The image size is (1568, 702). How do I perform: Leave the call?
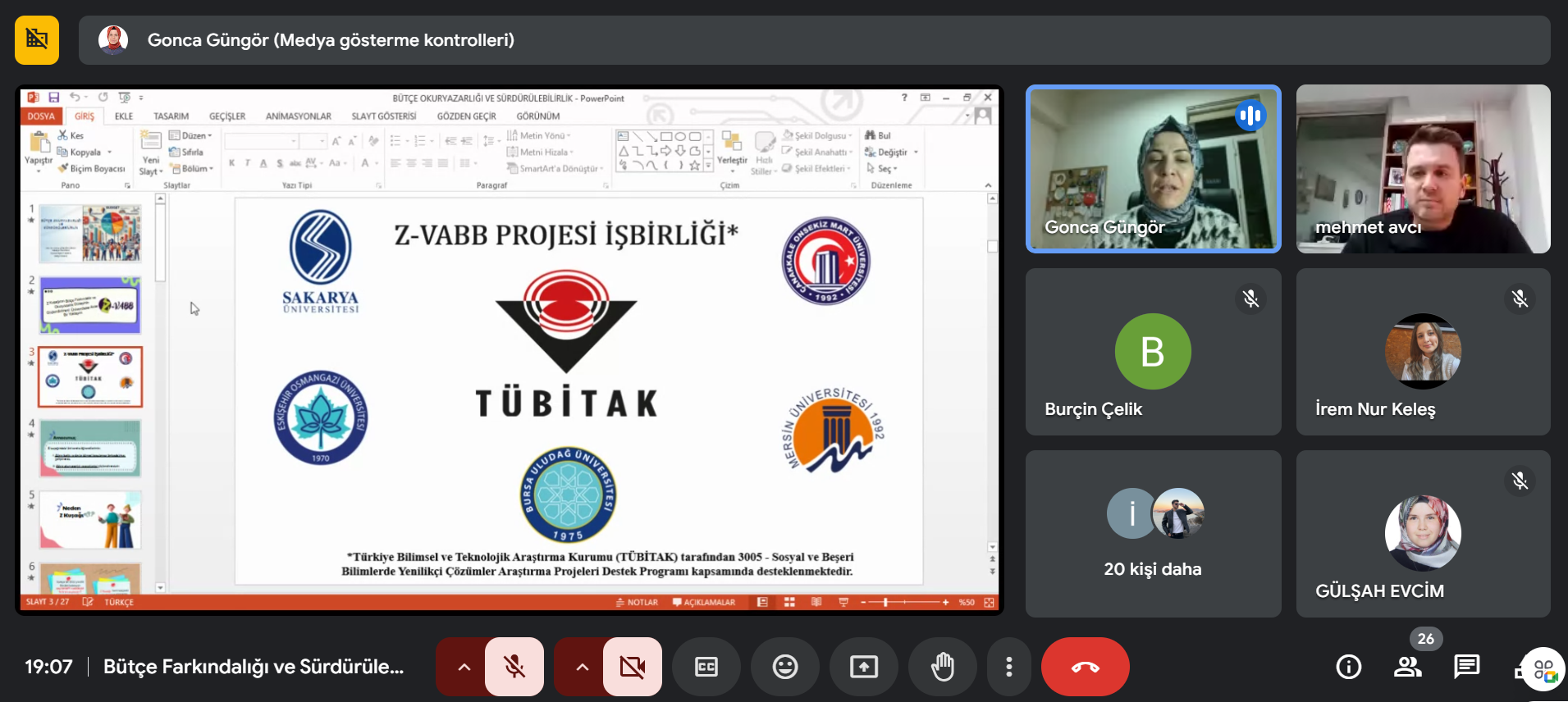coord(1085,667)
